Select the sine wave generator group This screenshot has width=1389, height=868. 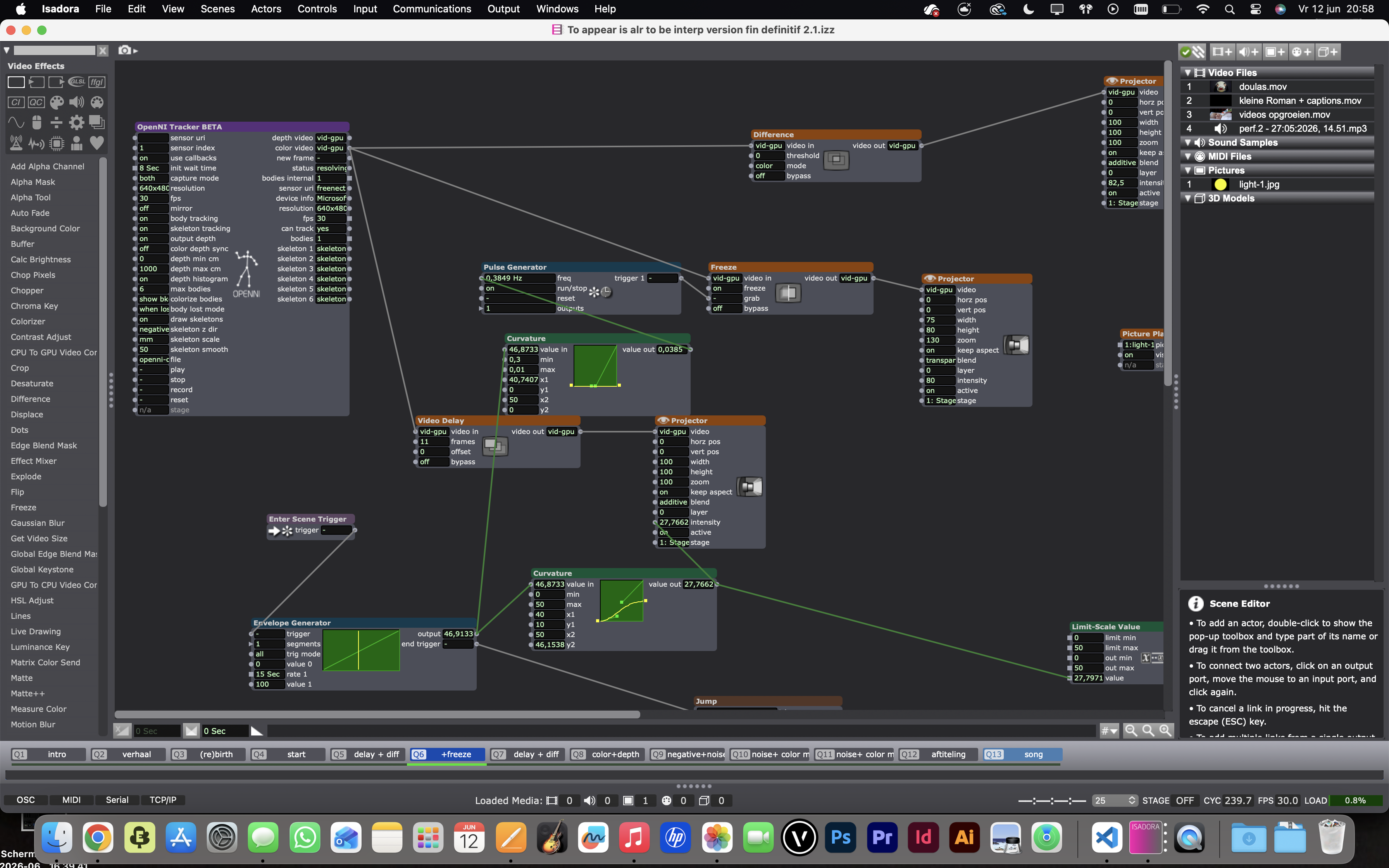click(16, 122)
